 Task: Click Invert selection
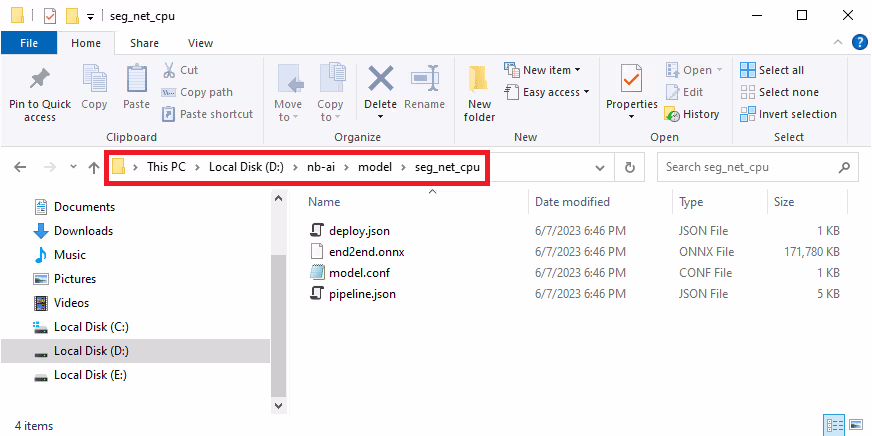pos(788,114)
